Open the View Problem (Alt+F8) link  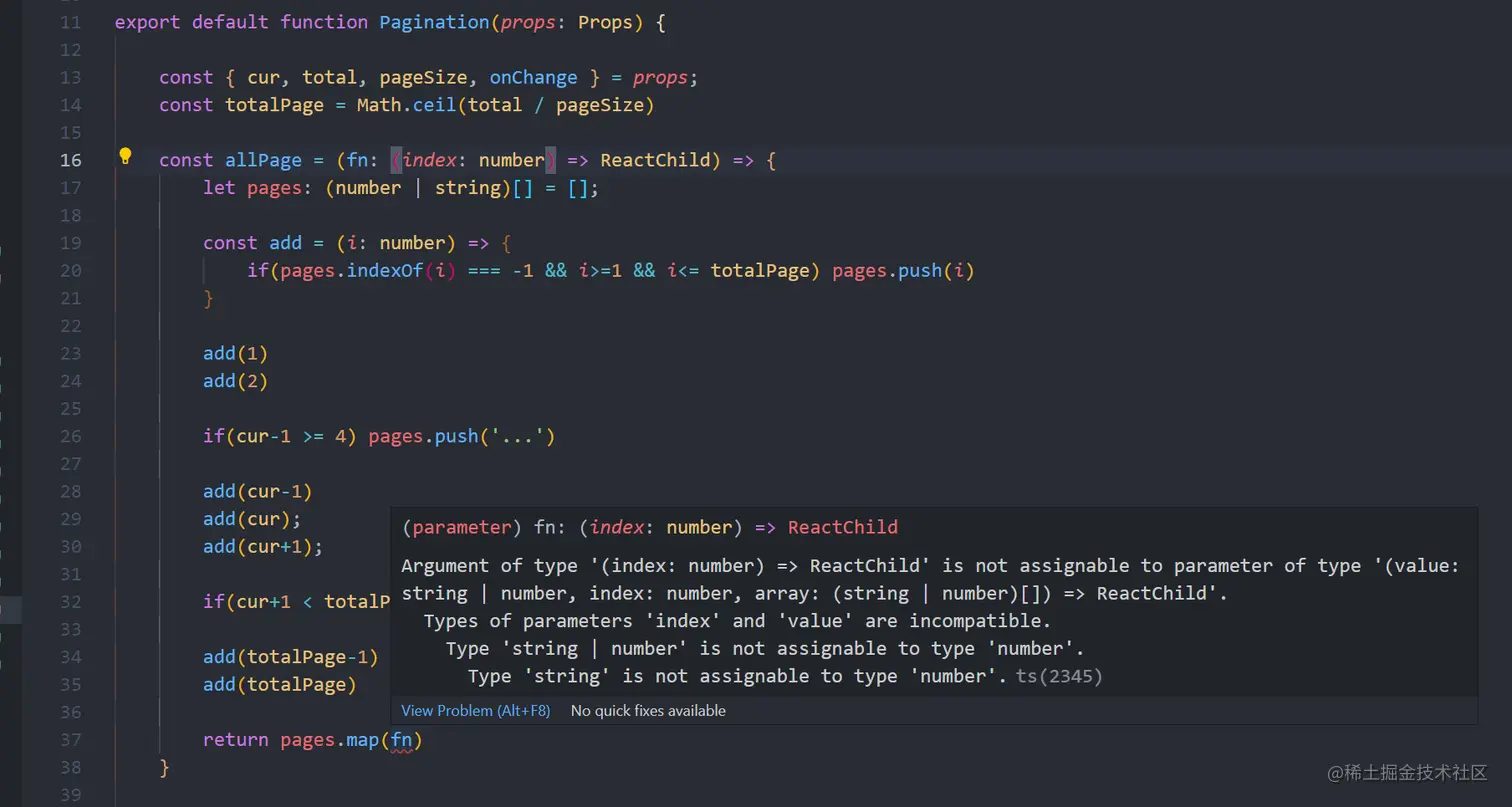[x=476, y=711]
